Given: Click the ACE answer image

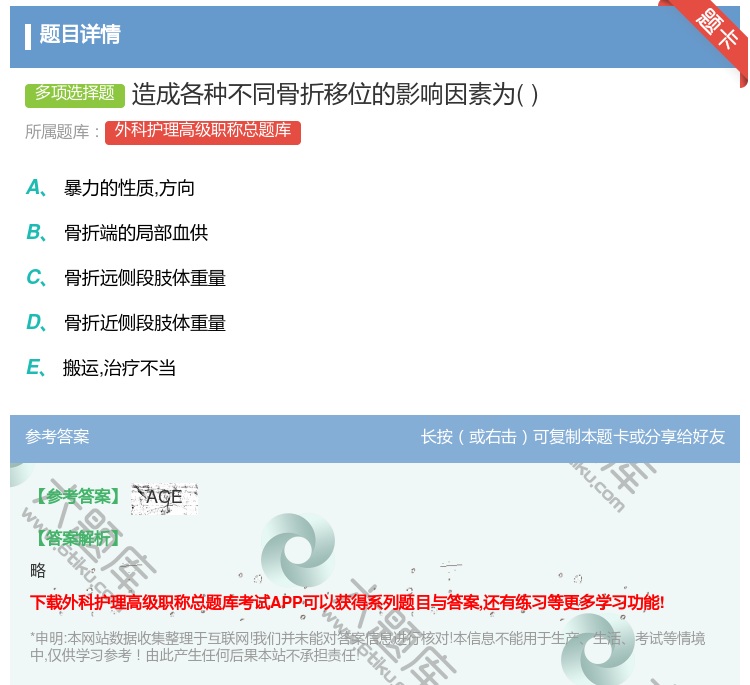Looking at the screenshot, I should click(x=164, y=497).
